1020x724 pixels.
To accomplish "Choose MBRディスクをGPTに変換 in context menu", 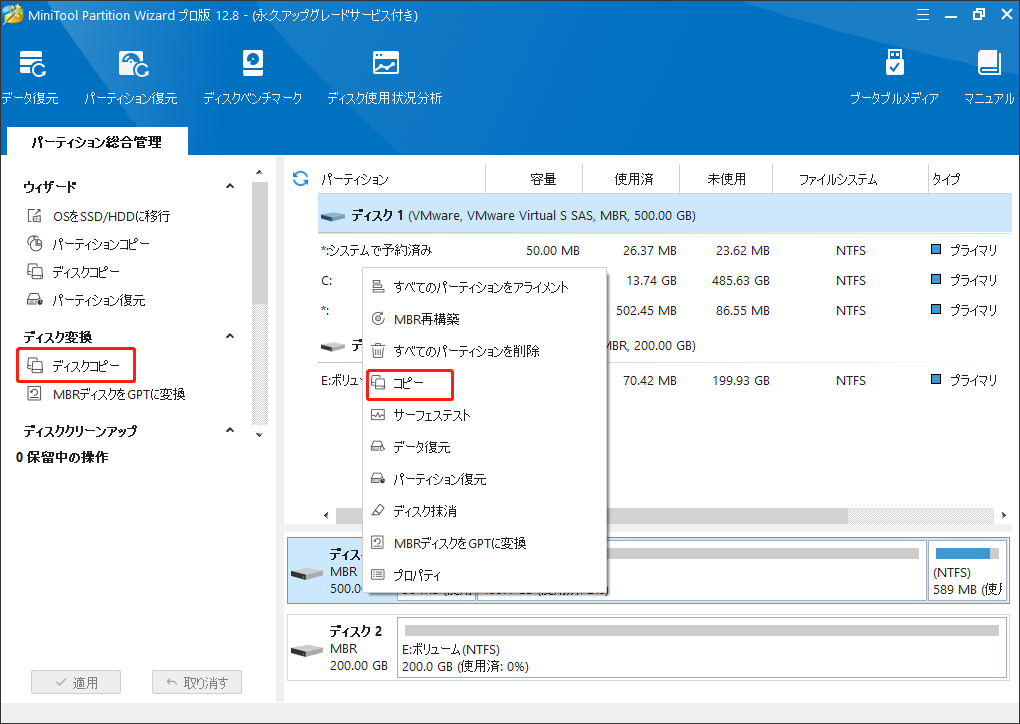I will click(x=484, y=543).
